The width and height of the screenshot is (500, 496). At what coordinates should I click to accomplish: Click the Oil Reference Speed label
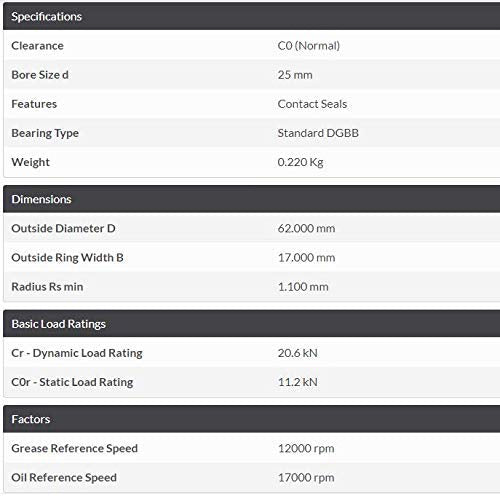pos(64,477)
